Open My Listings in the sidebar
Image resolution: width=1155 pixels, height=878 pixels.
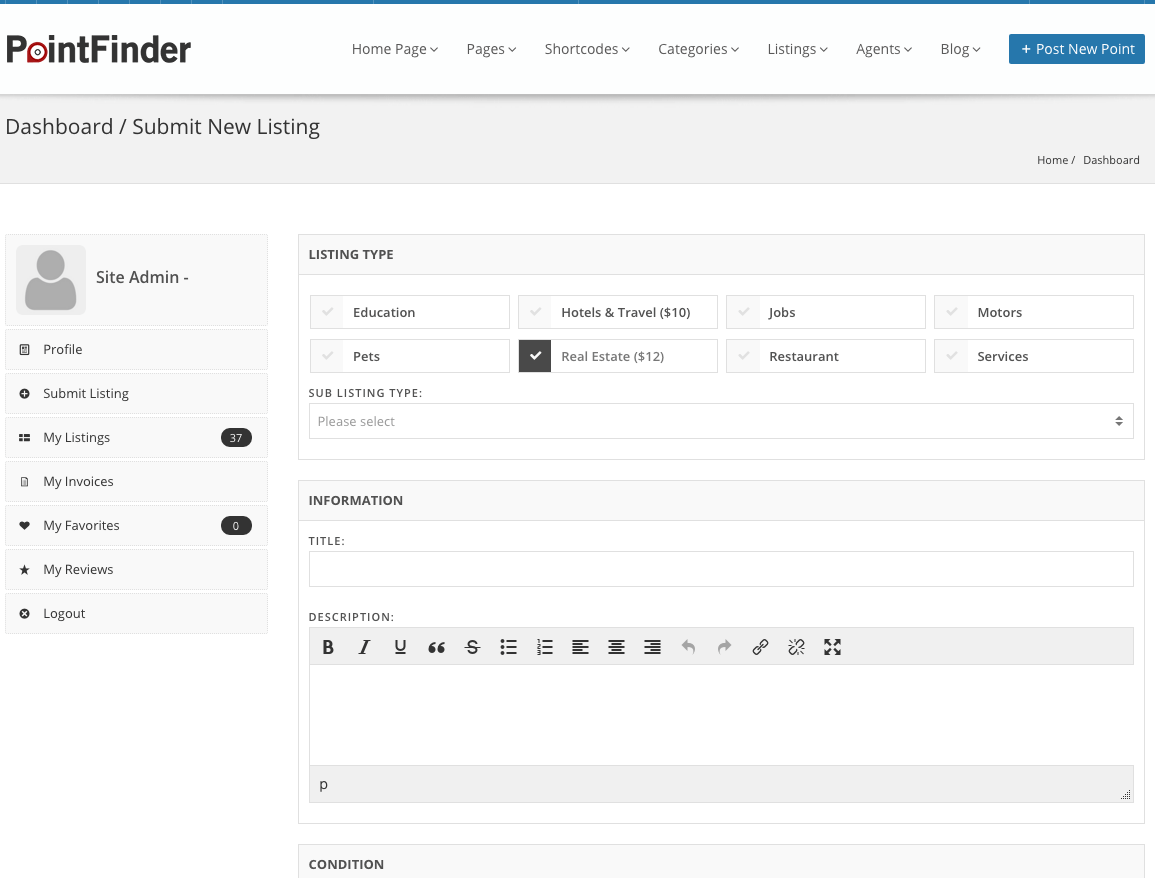click(77, 437)
